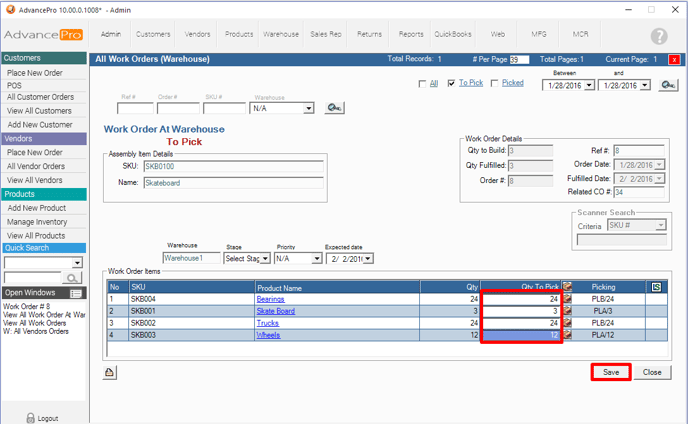Click the Logout lock icon
The height and width of the screenshot is (424, 688).
coord(29,417)
